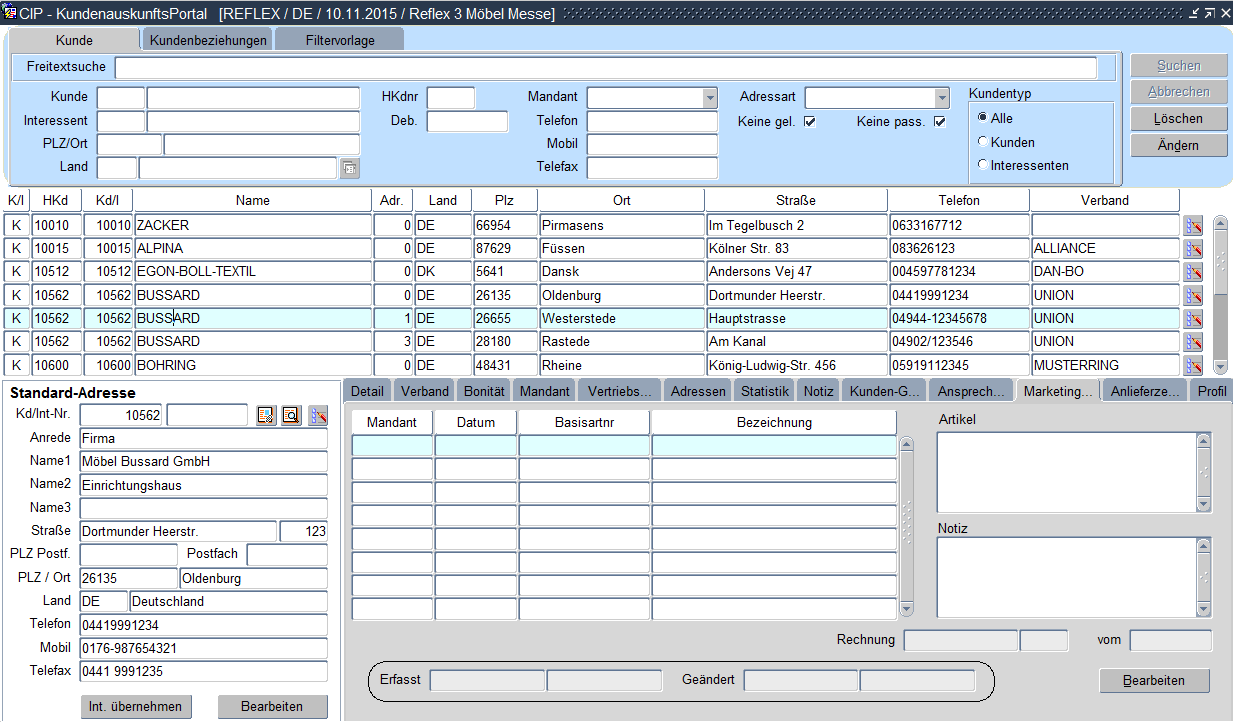
Task: Click the edit icon in Rastede row
Action: 1193,342
